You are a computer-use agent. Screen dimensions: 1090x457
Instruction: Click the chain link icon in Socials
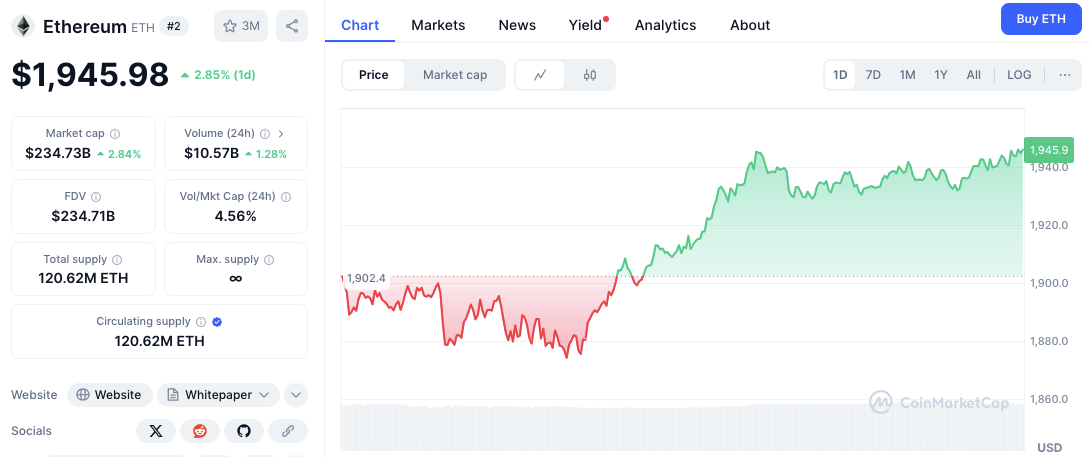coord(287,431)
